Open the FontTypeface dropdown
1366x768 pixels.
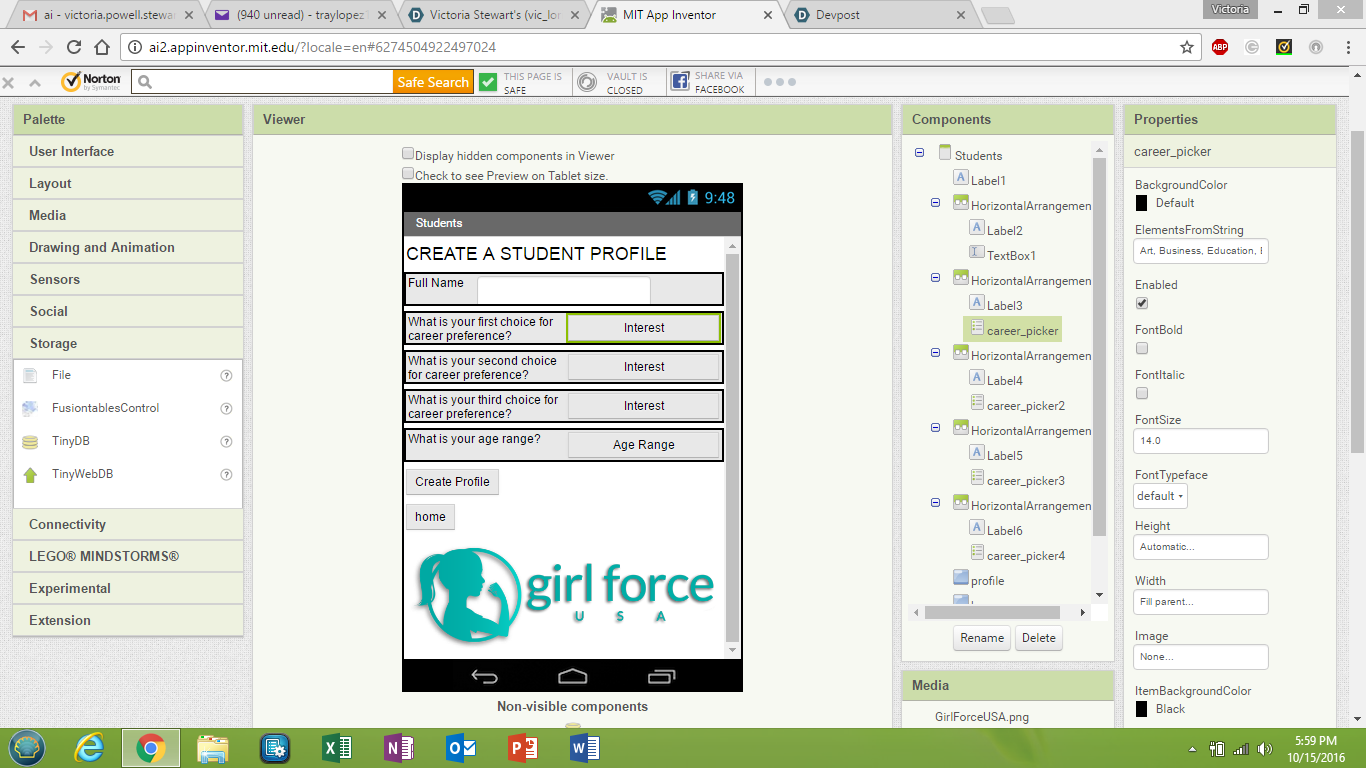pos(1159,495)
